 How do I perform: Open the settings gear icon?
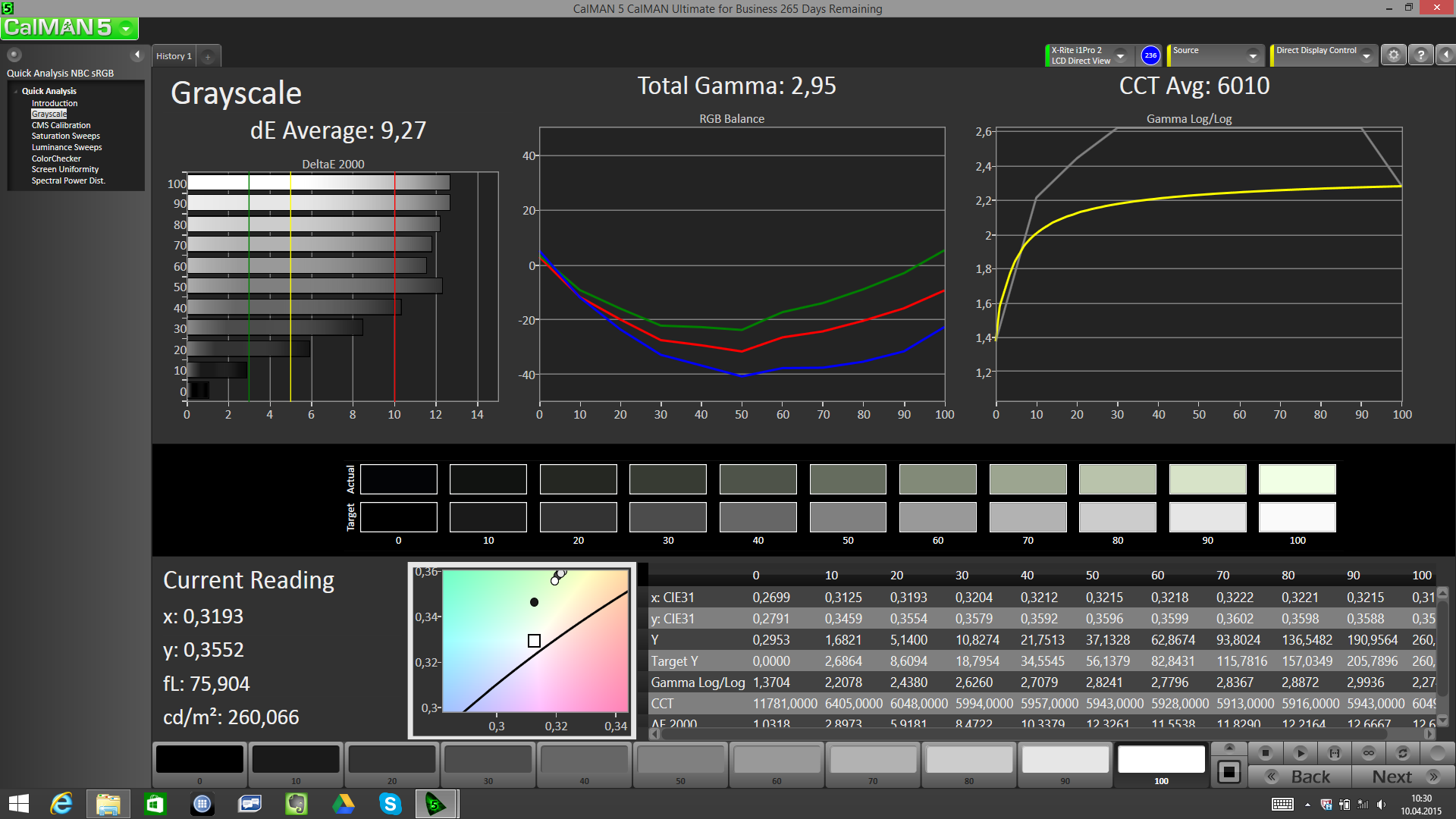[x=1393, y=55]
